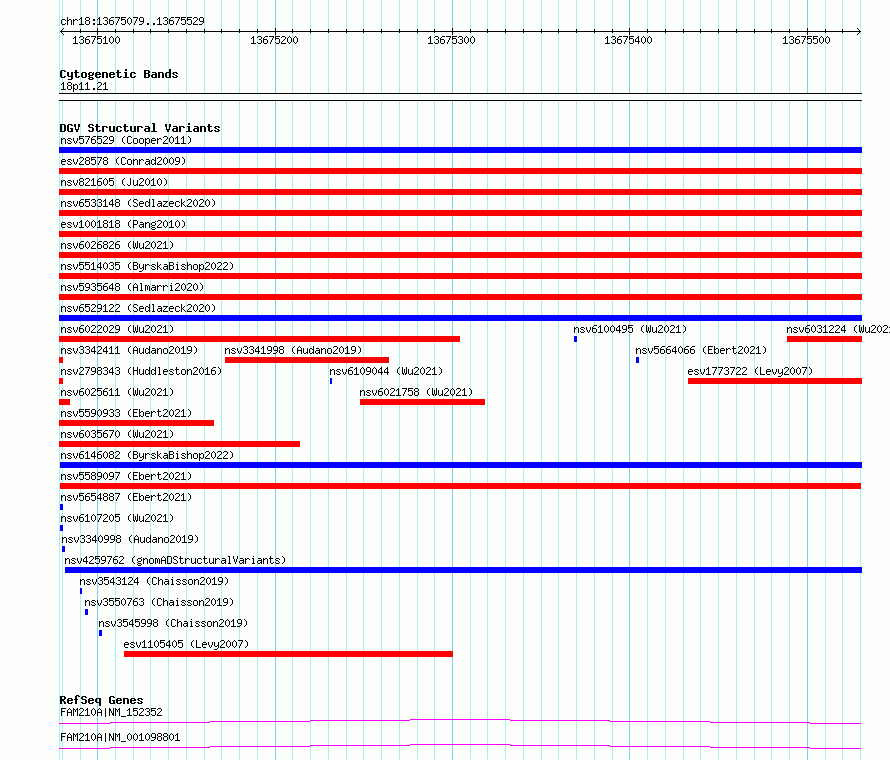
Task: Click FAM210A|NM_001098801 gene label
Action: pos(120,737)
